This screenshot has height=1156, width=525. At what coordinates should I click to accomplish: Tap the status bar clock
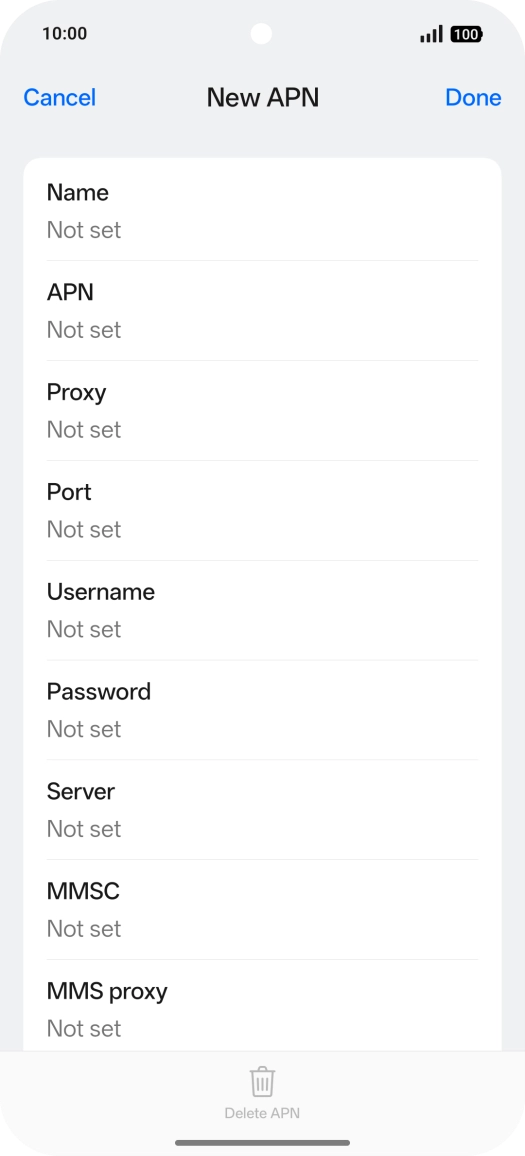[64, 33]
